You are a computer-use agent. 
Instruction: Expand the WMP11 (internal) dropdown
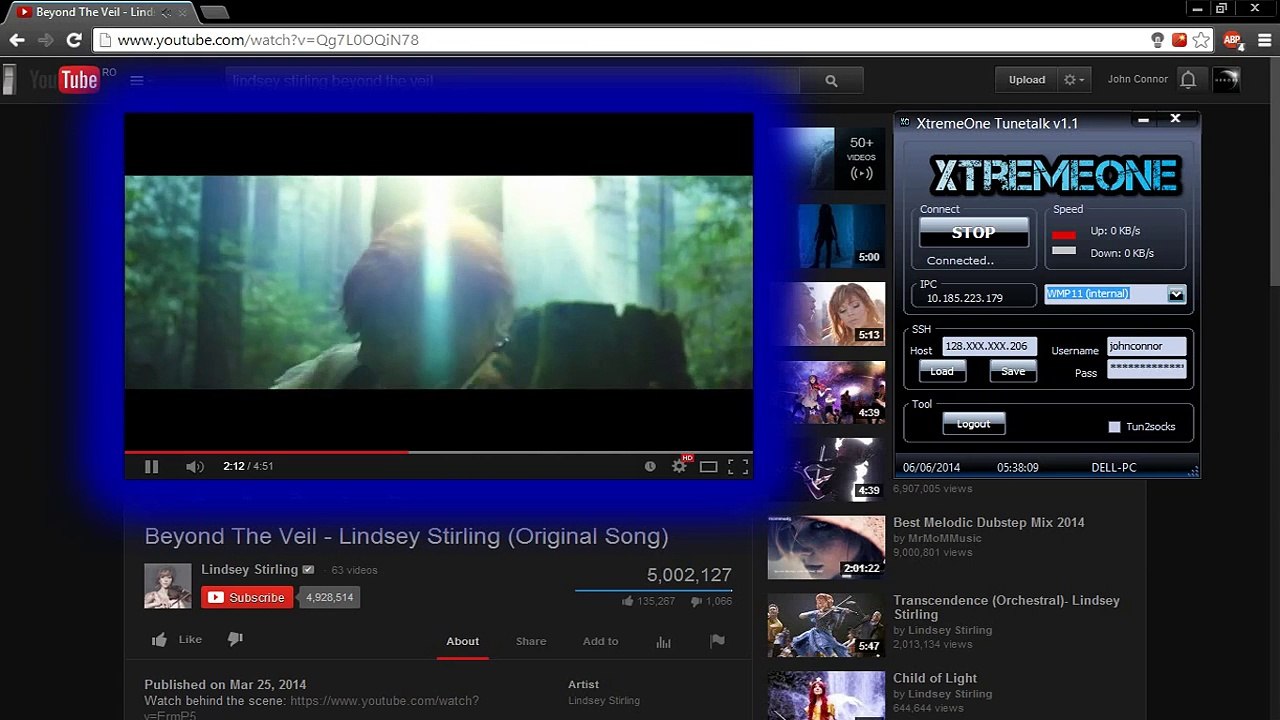coord(1176,294)
